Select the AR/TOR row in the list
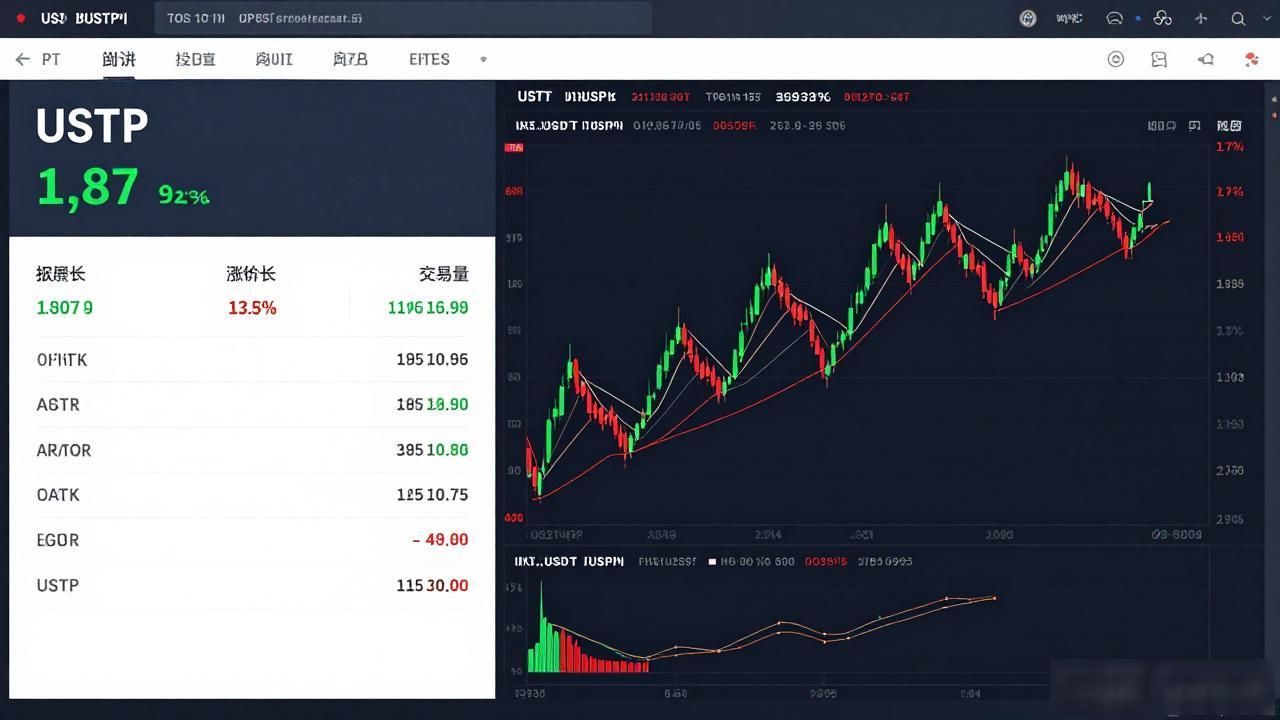Image resolution: width=1280 pixels, height=720 pixels. coord(252,450)
